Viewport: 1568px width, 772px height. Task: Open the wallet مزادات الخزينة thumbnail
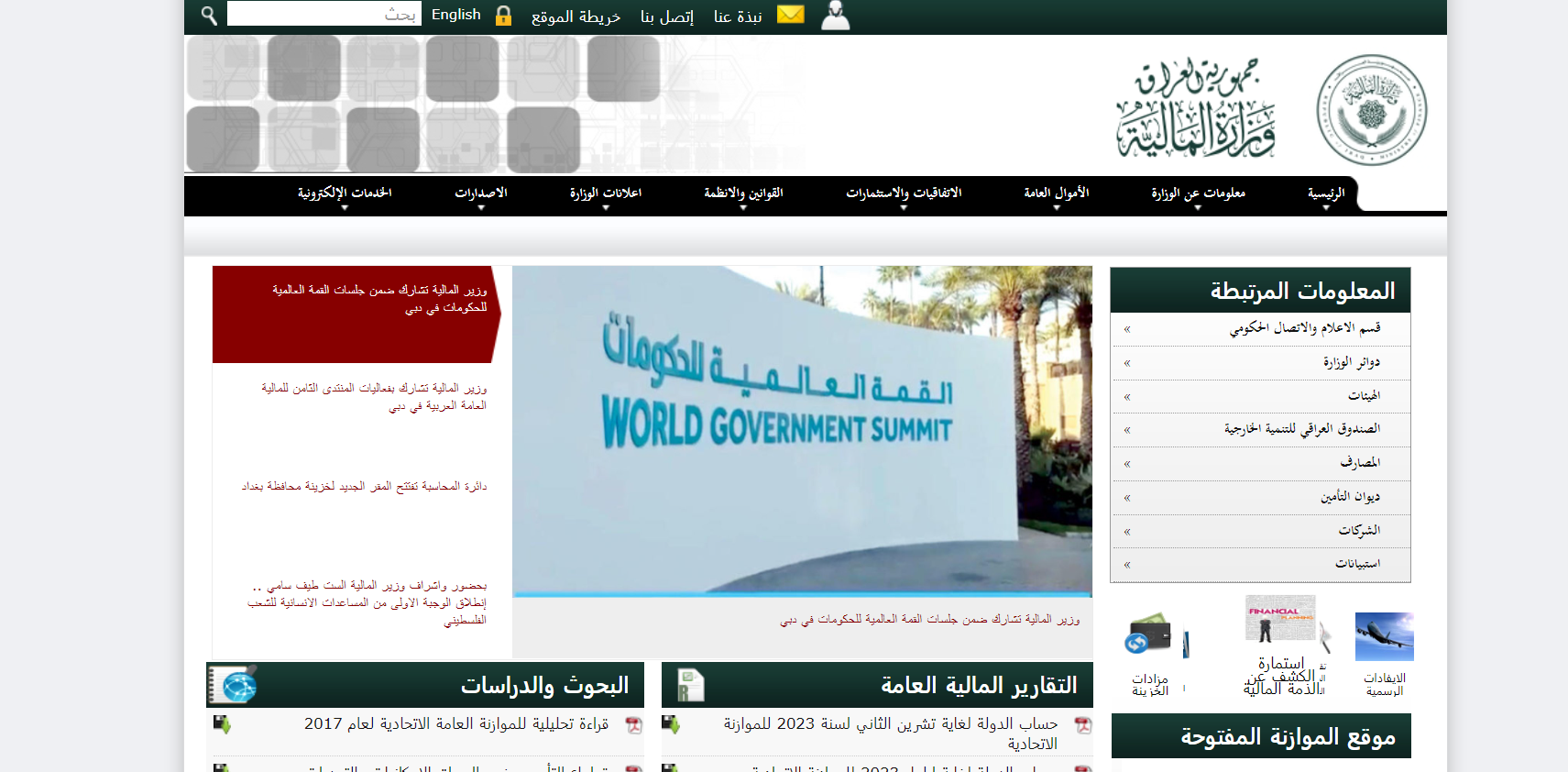click(1149, 633)
